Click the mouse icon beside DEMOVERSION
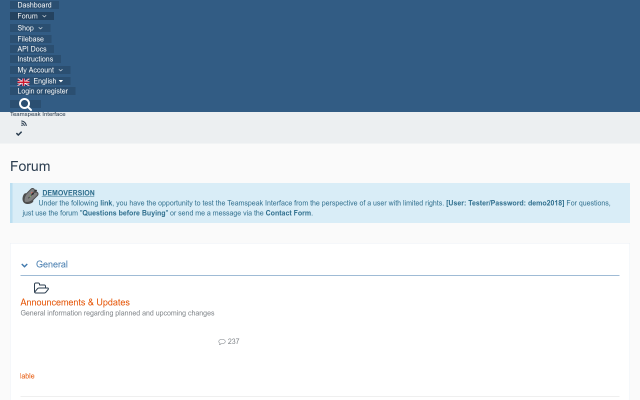The width and height of the screenshot is (640, 400). coord(30,196)
